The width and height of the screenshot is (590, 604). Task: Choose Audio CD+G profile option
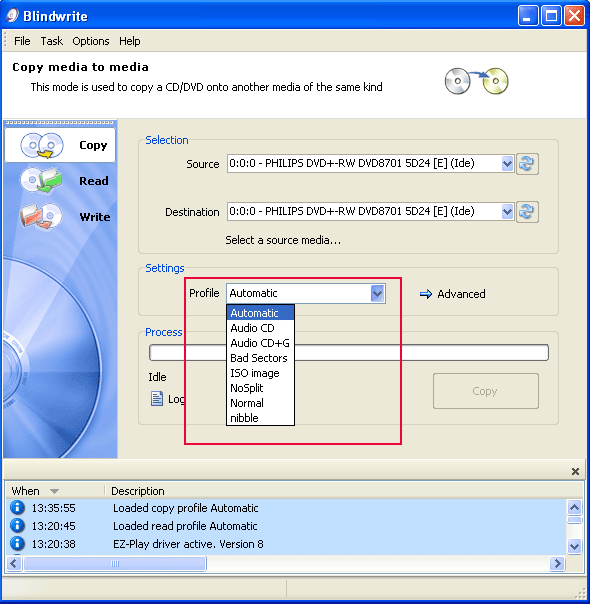pos(260,343)
